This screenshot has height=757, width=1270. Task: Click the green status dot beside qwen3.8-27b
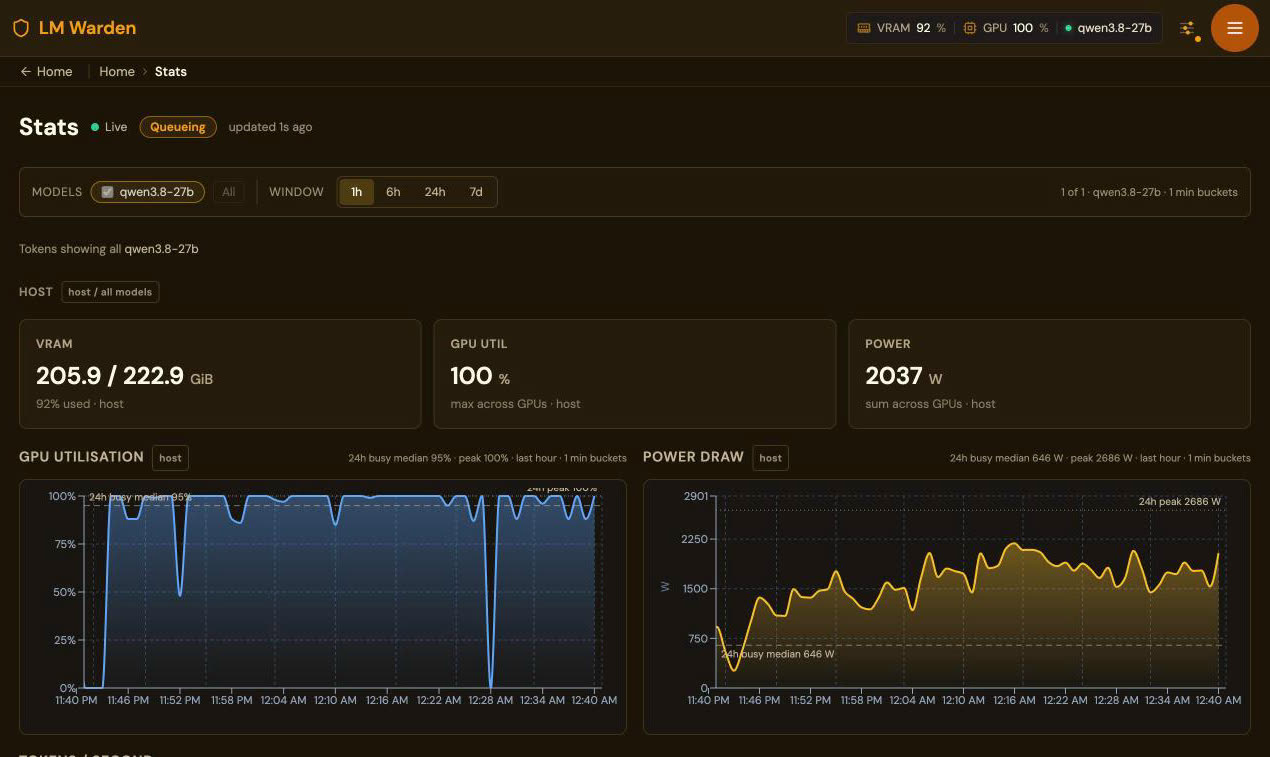(1068, 28)
